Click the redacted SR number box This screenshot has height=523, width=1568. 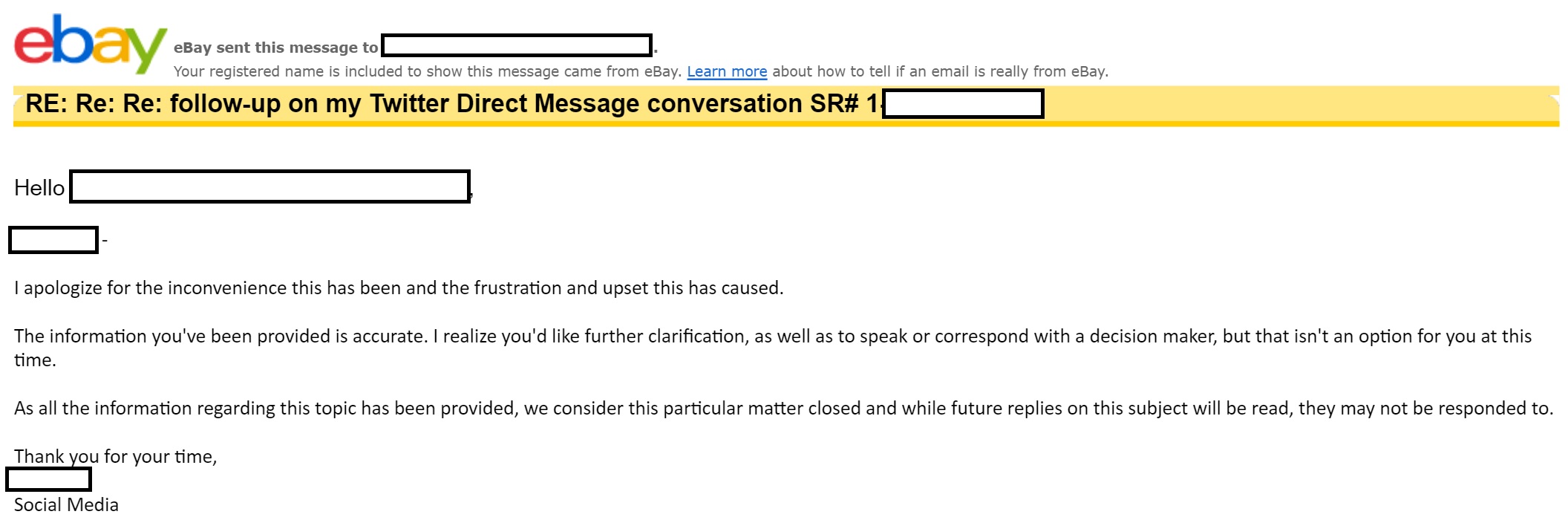(963, 104)
